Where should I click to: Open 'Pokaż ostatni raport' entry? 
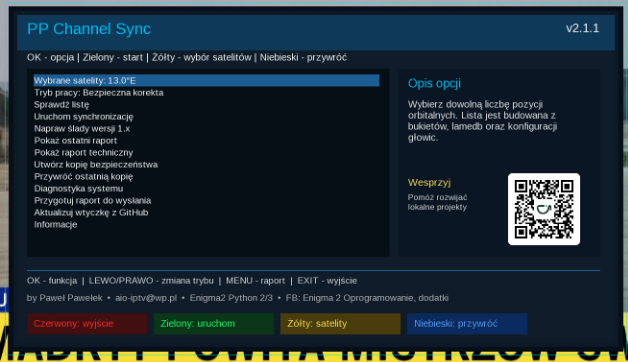click(x=75, y=141)
